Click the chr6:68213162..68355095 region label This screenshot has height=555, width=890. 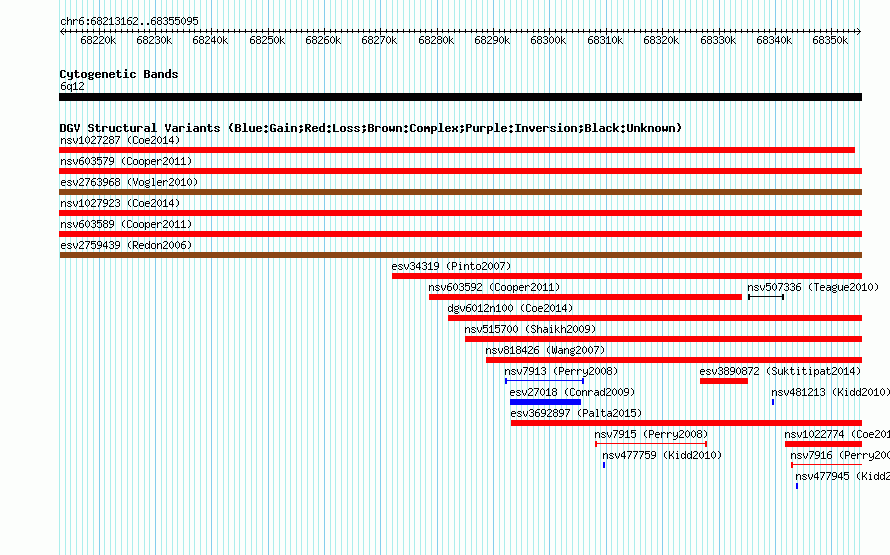point(129,22)
